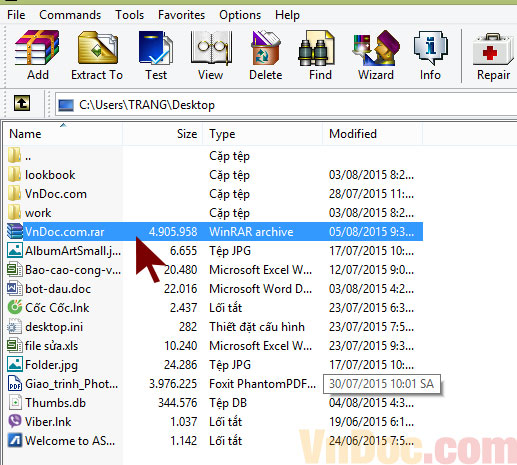Click the size value '4.905.958'
Image resolution: width=517 pixels, height=465 pixels.
173,232
